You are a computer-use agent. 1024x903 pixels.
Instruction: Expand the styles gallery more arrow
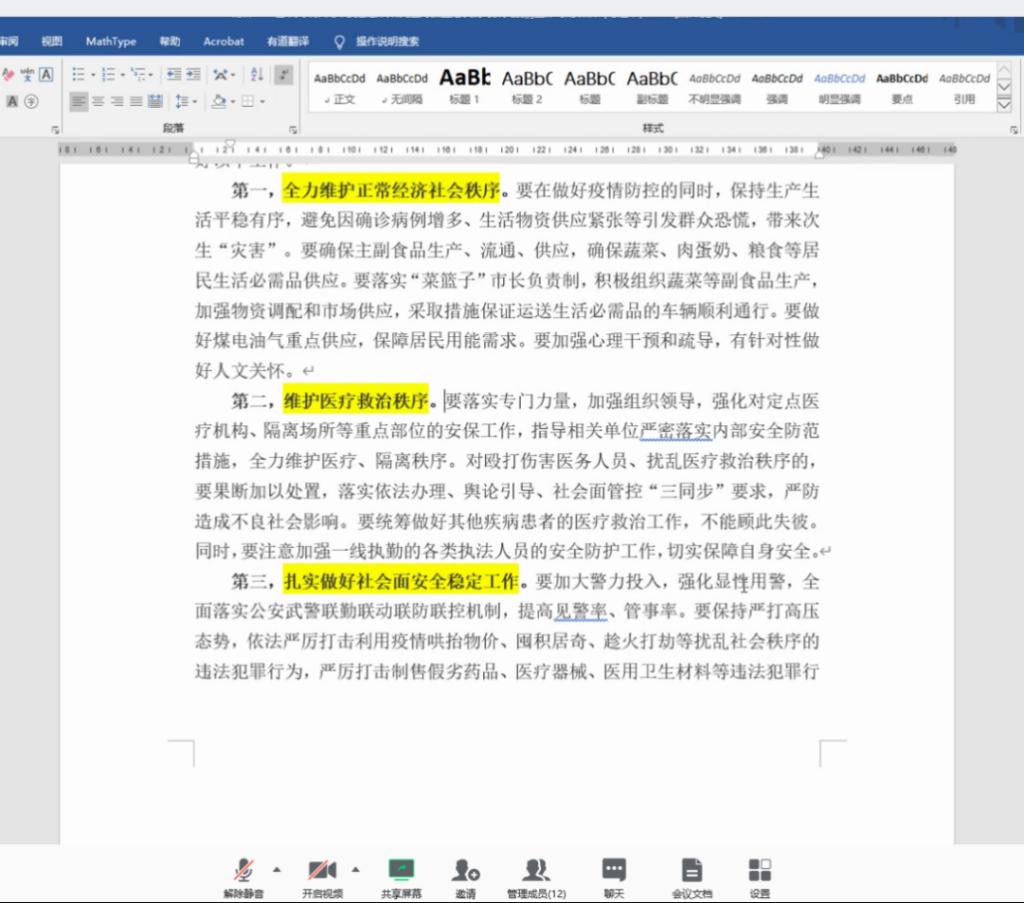coord(1004,103)
